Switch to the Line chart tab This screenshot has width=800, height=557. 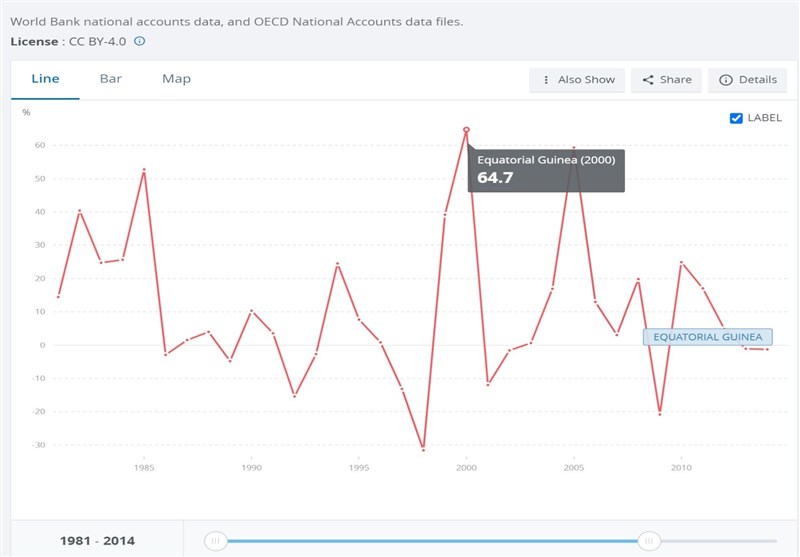point(45,79)
